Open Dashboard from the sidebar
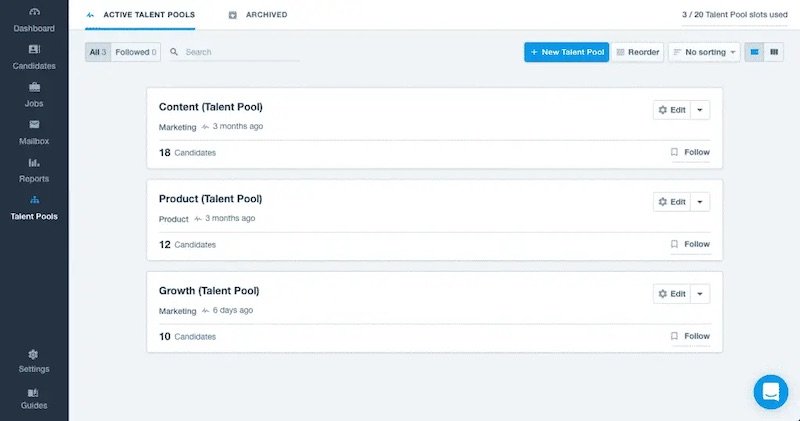This screenshot has width=800, height=421. point(34,20)
